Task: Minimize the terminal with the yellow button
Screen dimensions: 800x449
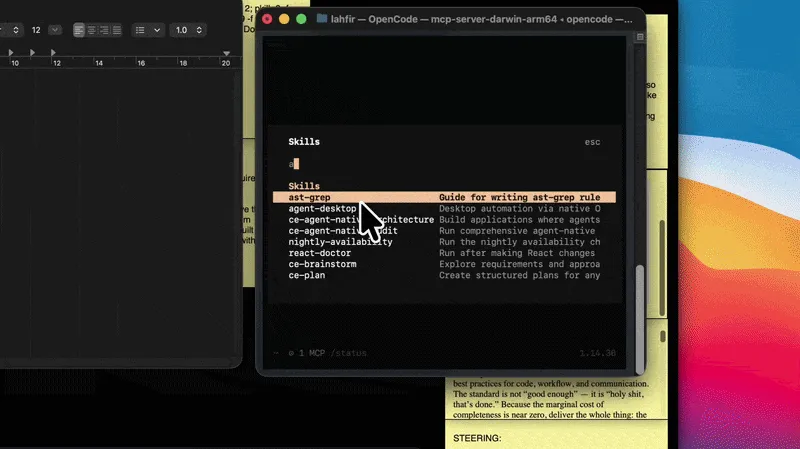Action: [x=284, y=19]
